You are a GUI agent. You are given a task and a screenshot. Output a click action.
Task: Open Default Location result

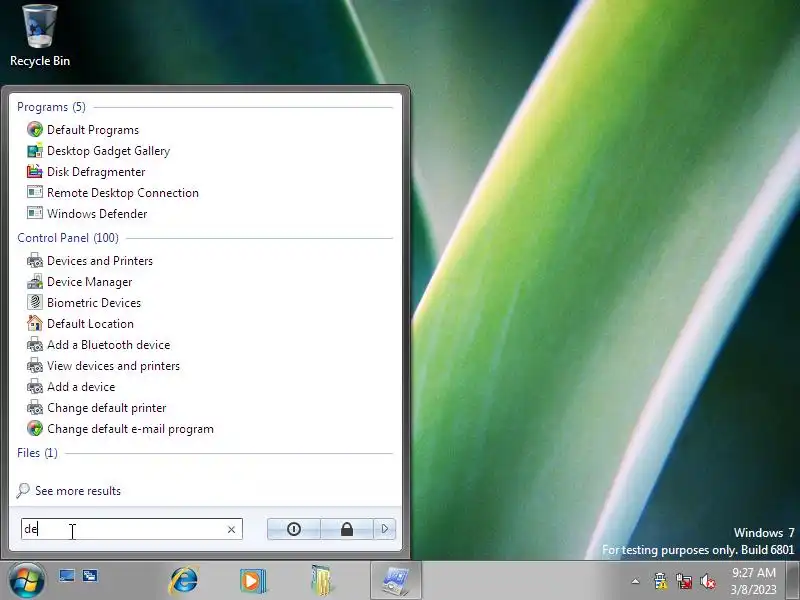pyautogui.click(x=90, y=323)
